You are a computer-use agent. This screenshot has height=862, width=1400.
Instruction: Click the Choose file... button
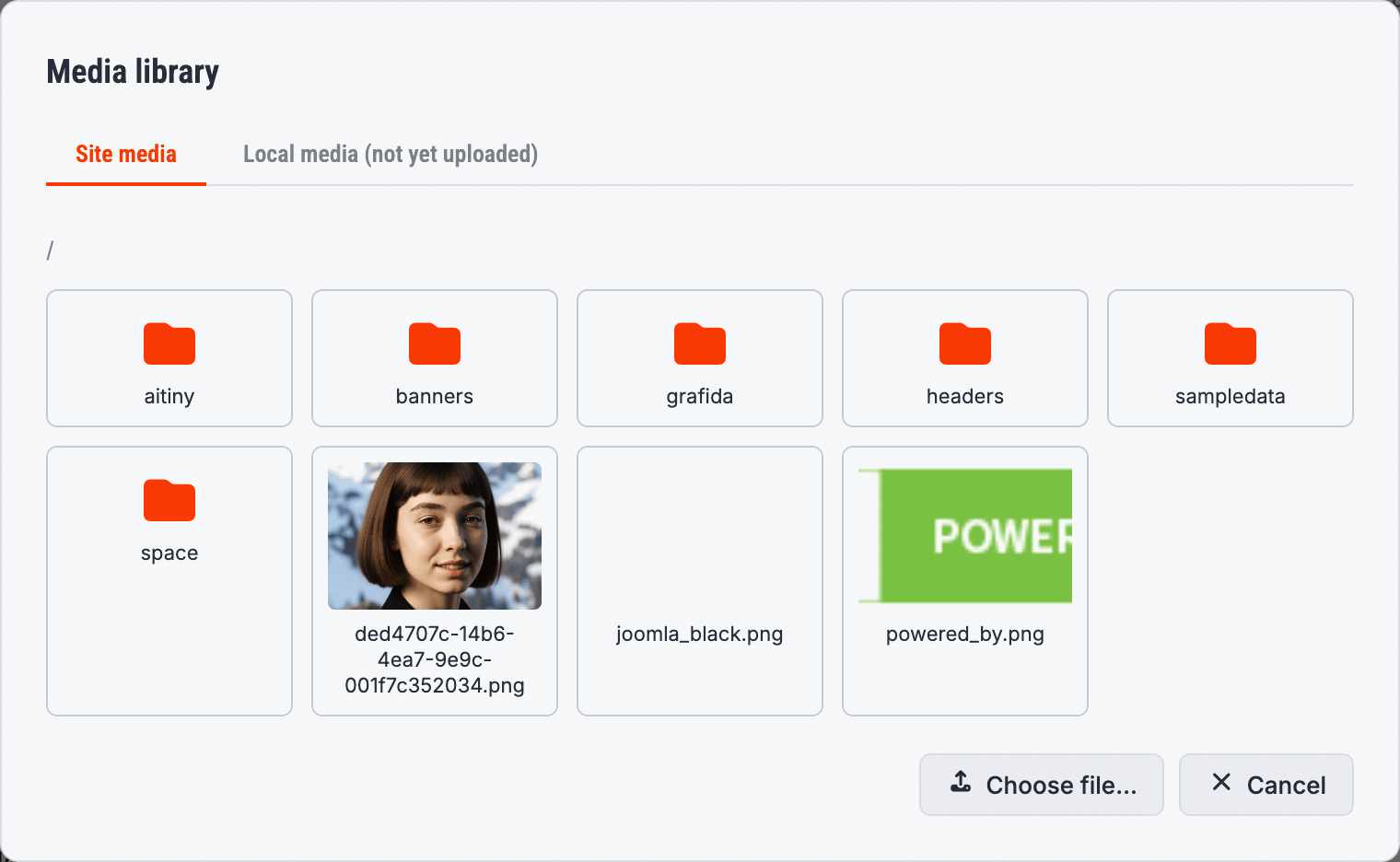tap(1042, 785)
